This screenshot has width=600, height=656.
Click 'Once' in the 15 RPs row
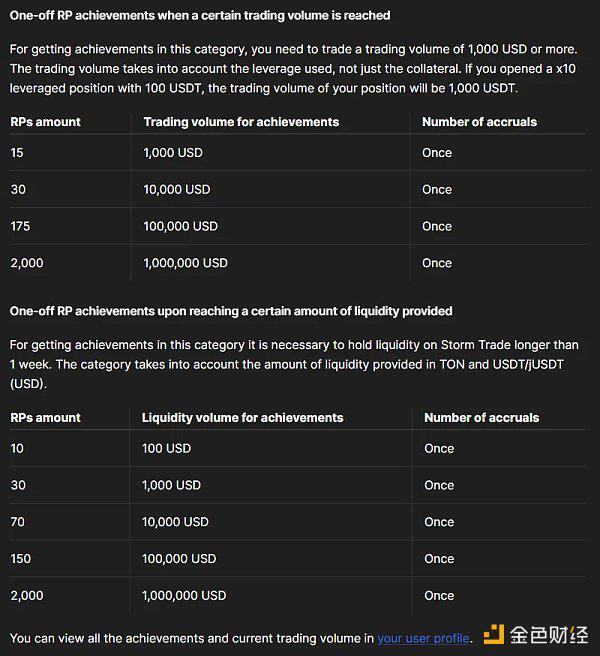(x=437, y=153)
